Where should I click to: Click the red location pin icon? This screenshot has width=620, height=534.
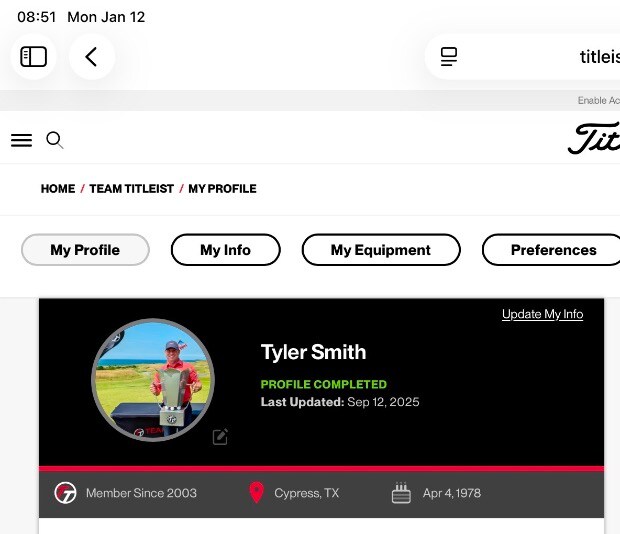pos(256,493)
